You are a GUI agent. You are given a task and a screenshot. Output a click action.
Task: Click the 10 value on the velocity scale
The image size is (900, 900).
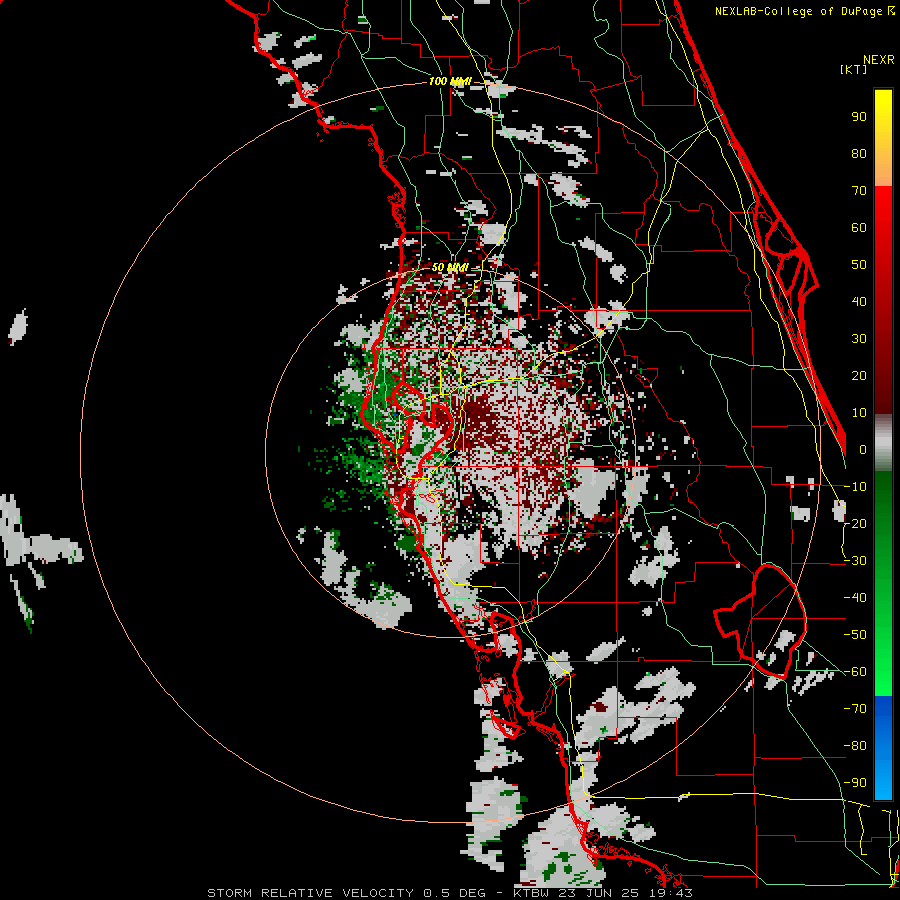pyautogui.click(x=859, y=413)
